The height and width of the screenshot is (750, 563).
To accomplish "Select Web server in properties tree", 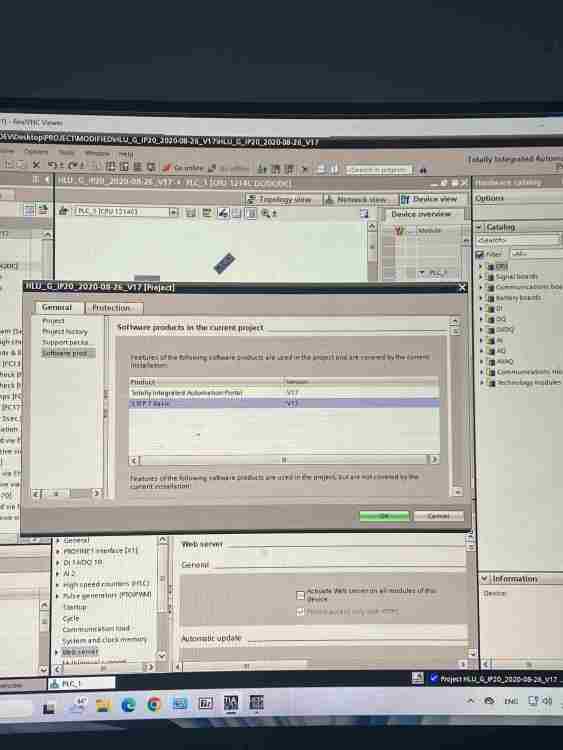I will 80,652.
